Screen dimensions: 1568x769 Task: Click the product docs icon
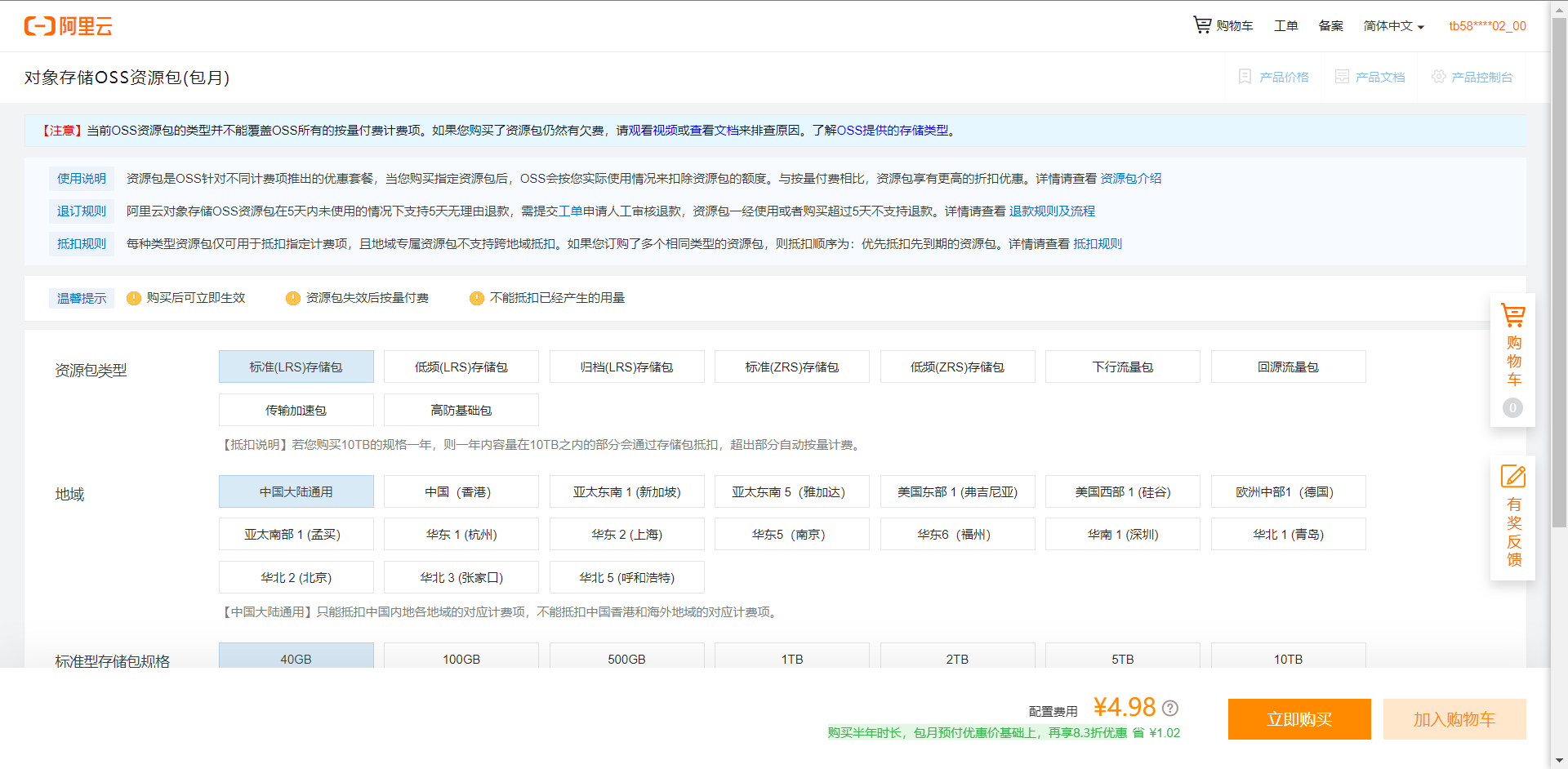(1341, 77)
